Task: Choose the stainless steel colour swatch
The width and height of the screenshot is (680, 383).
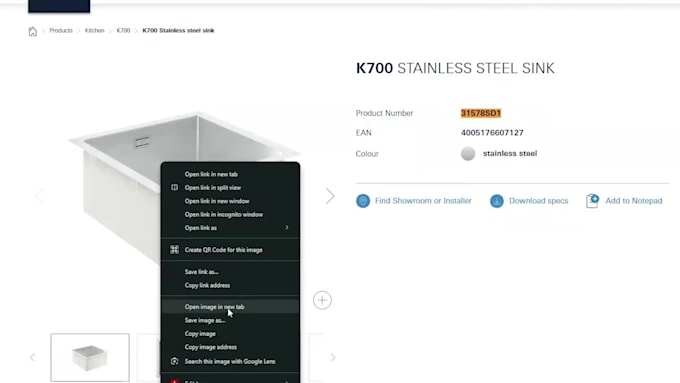Action: point(468,154)
